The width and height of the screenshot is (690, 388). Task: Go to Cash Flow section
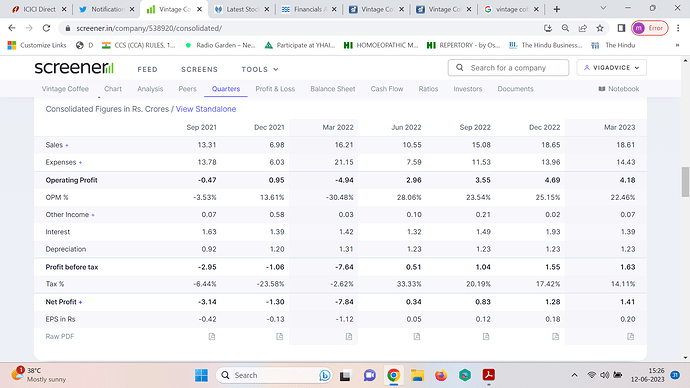point(387,89)
